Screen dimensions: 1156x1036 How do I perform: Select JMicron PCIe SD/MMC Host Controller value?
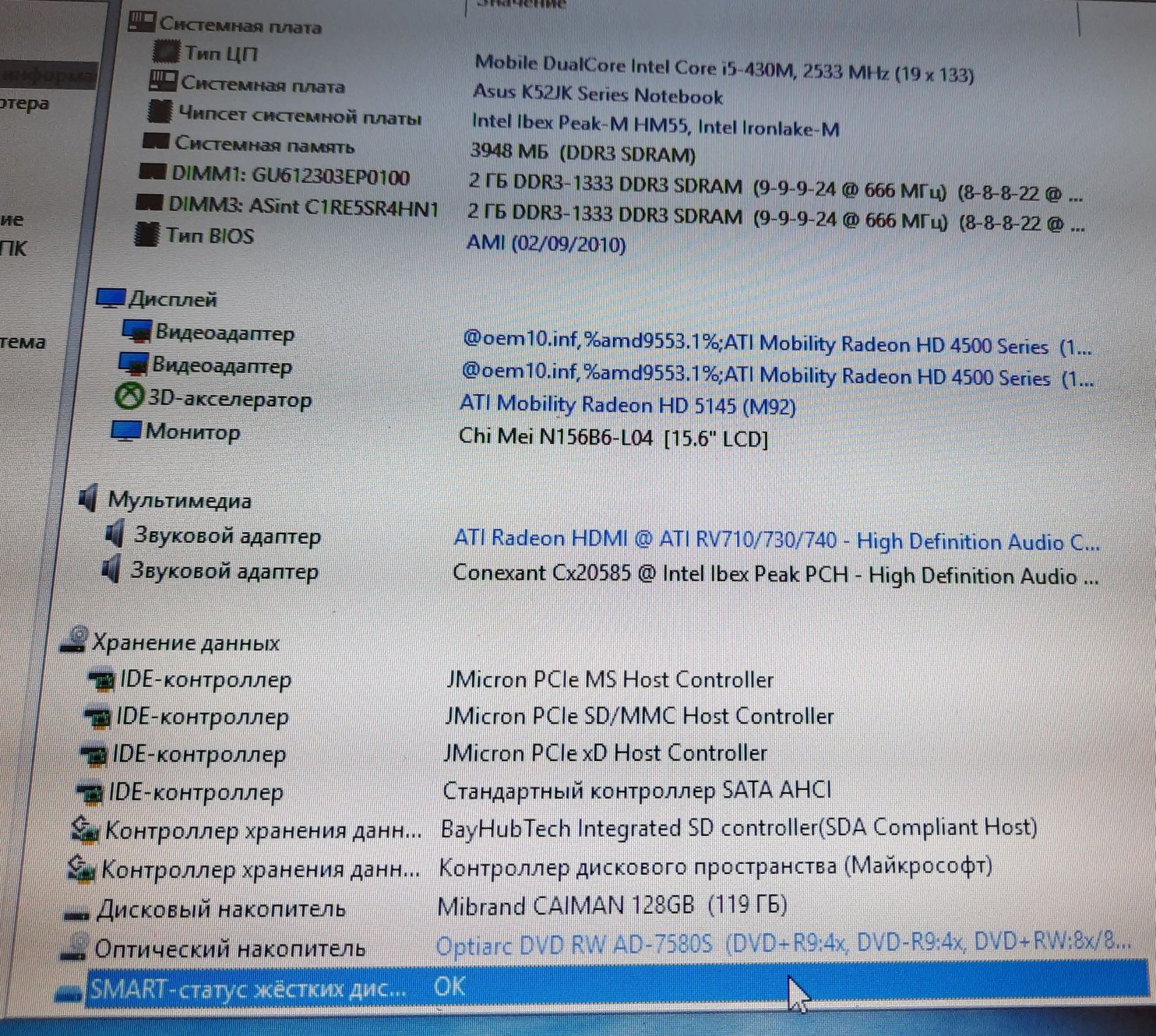[639, 715]
